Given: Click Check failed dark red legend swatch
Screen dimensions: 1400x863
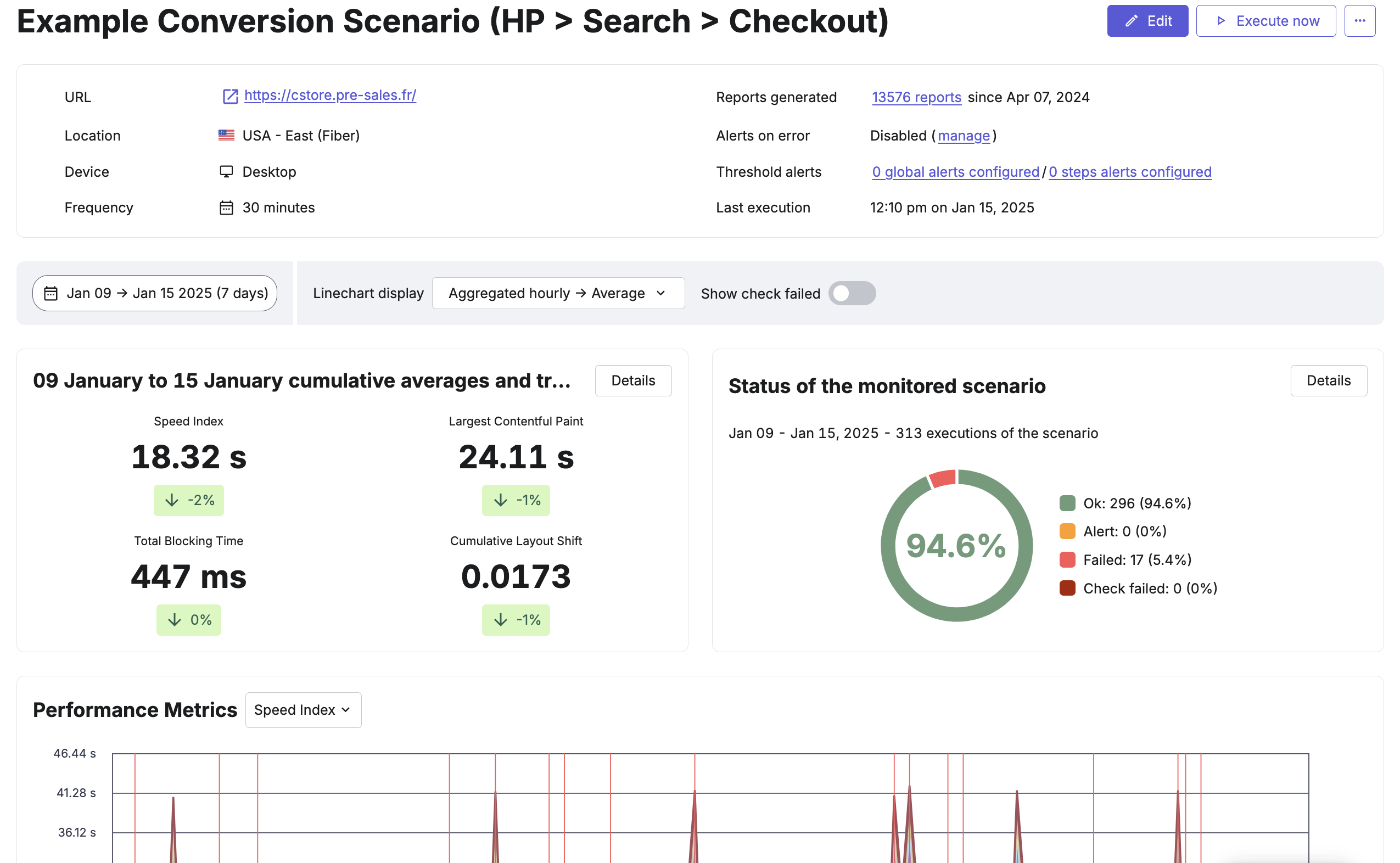Looking at the screenshot, I should [1067, 589].
